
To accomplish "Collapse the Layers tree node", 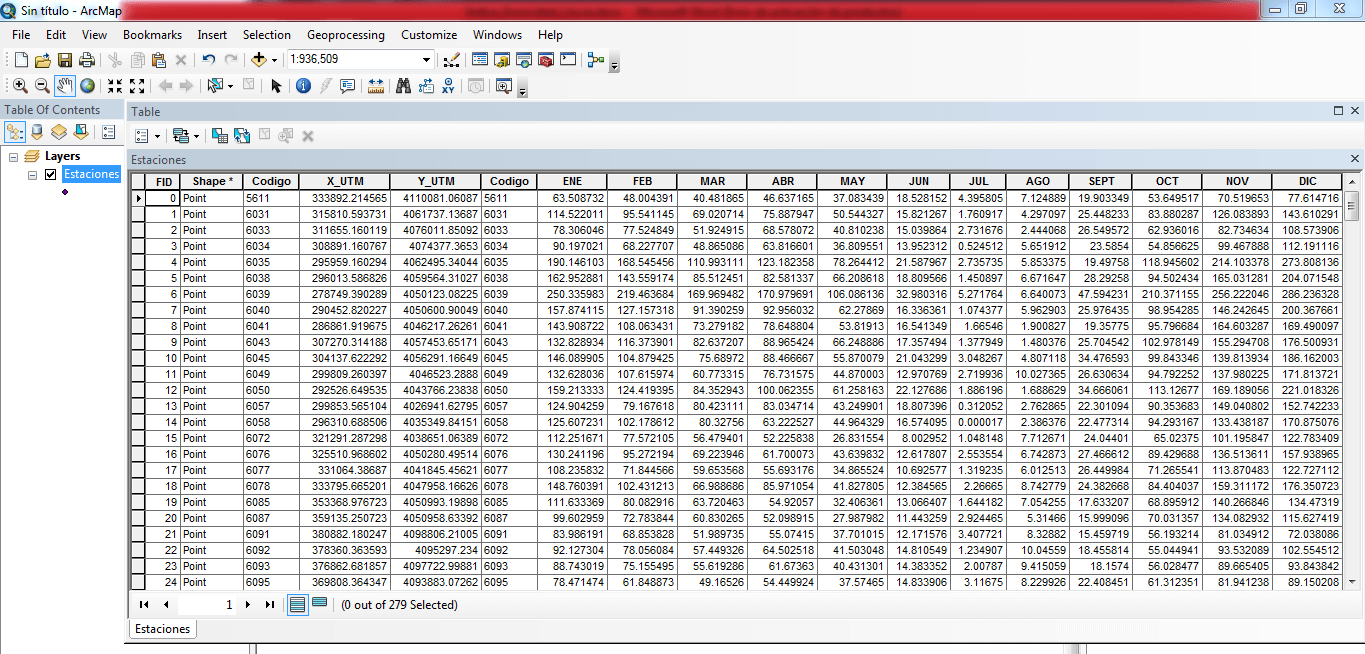I will (x=14, y=157).
